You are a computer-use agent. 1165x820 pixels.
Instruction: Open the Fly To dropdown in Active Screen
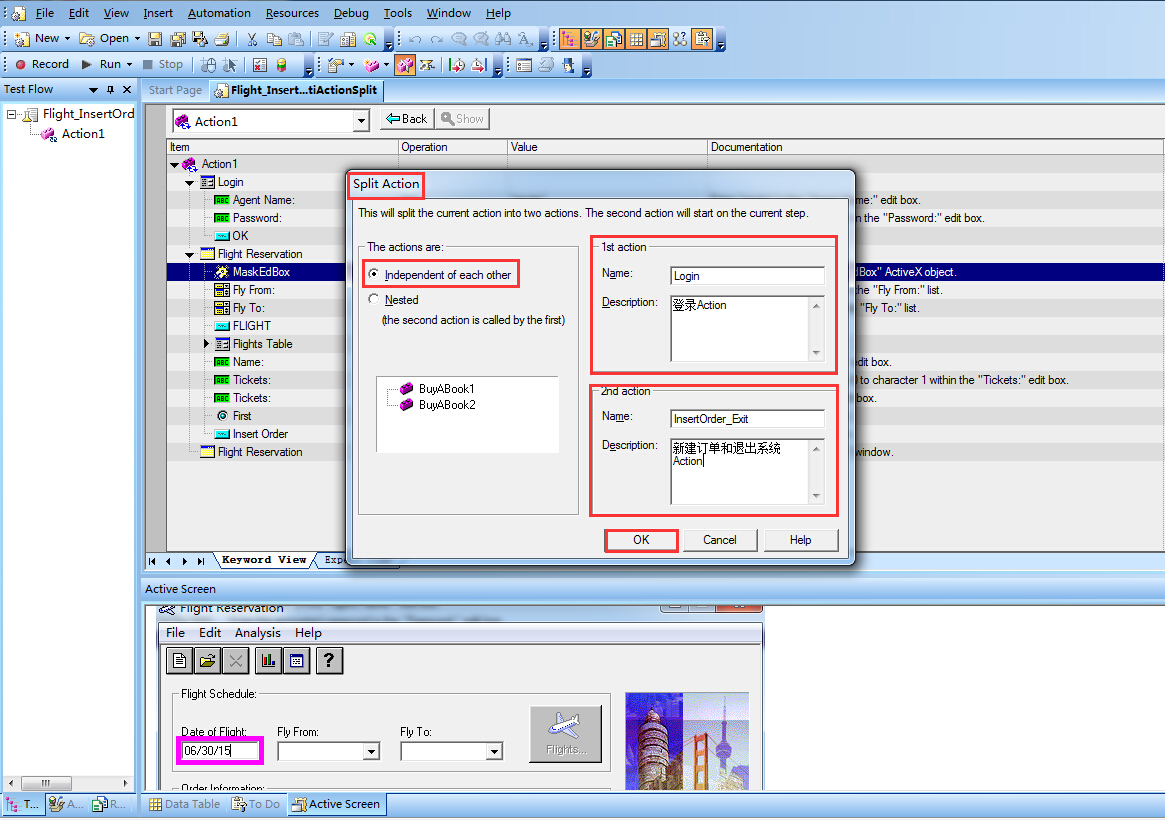(x=494, y=752)
